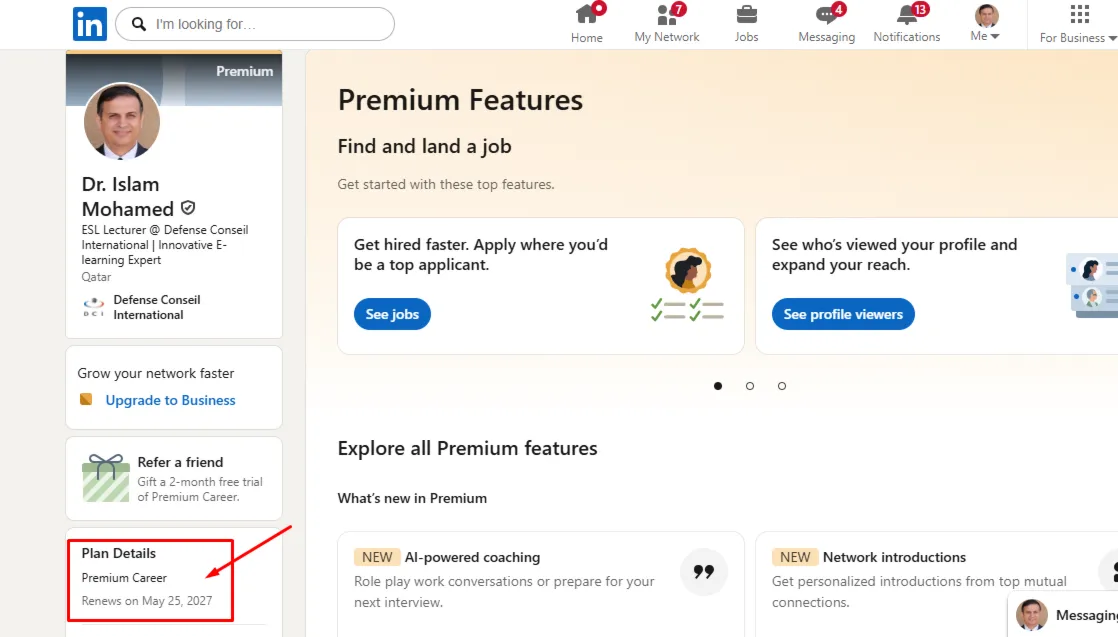
Task: Expand the For Business menu
Action: click(1078, 24)
